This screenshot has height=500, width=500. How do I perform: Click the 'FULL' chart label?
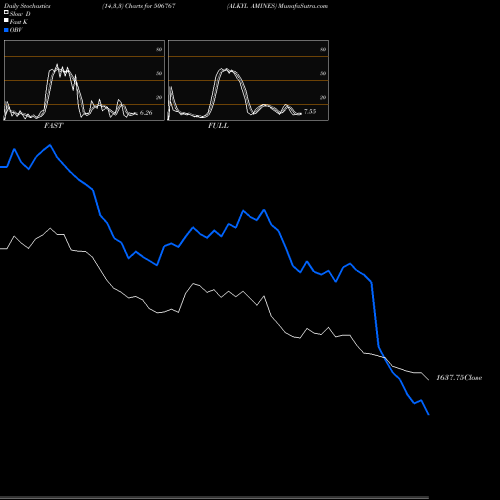point(218,126)
